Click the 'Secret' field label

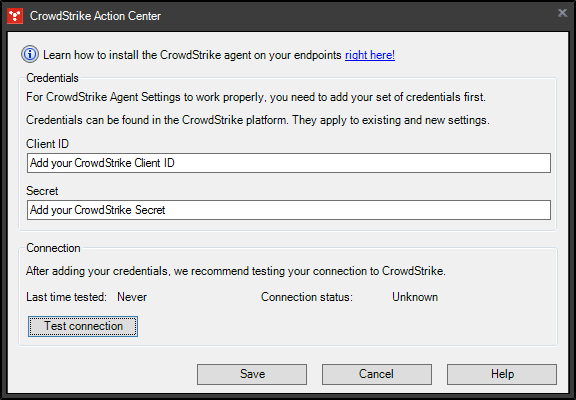42,191
